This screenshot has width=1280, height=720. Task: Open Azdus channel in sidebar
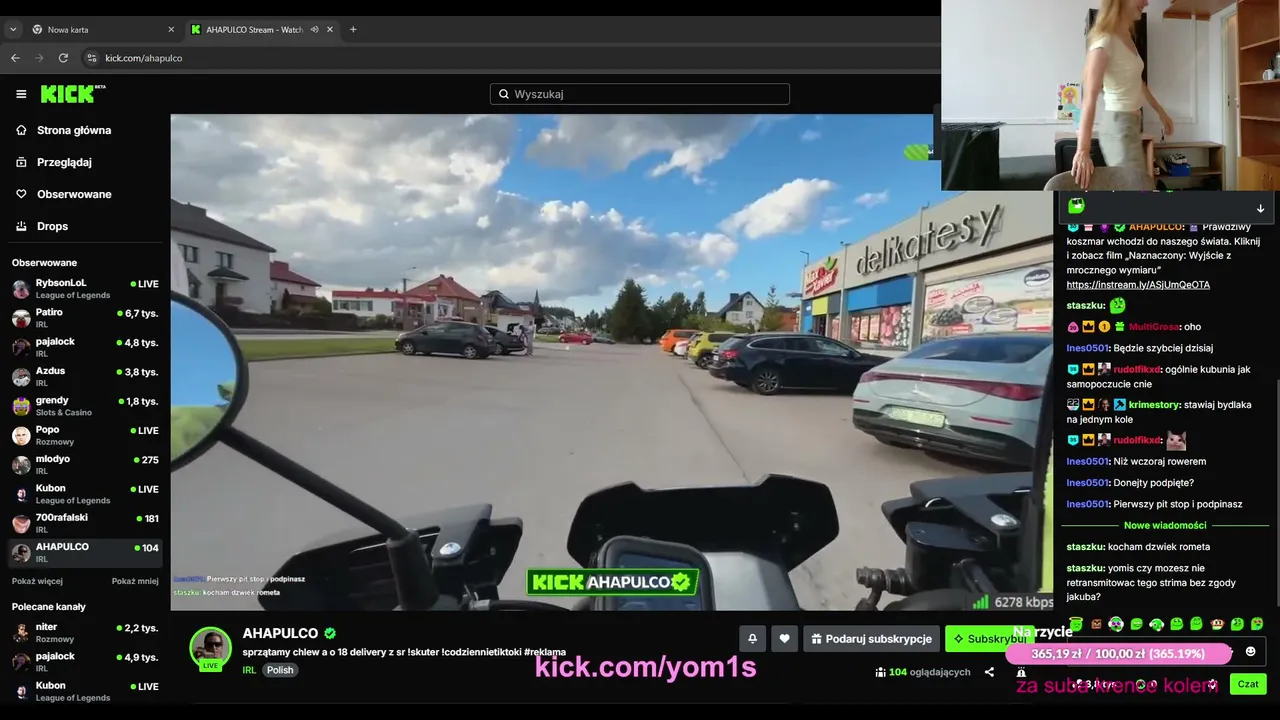point(84,377)
